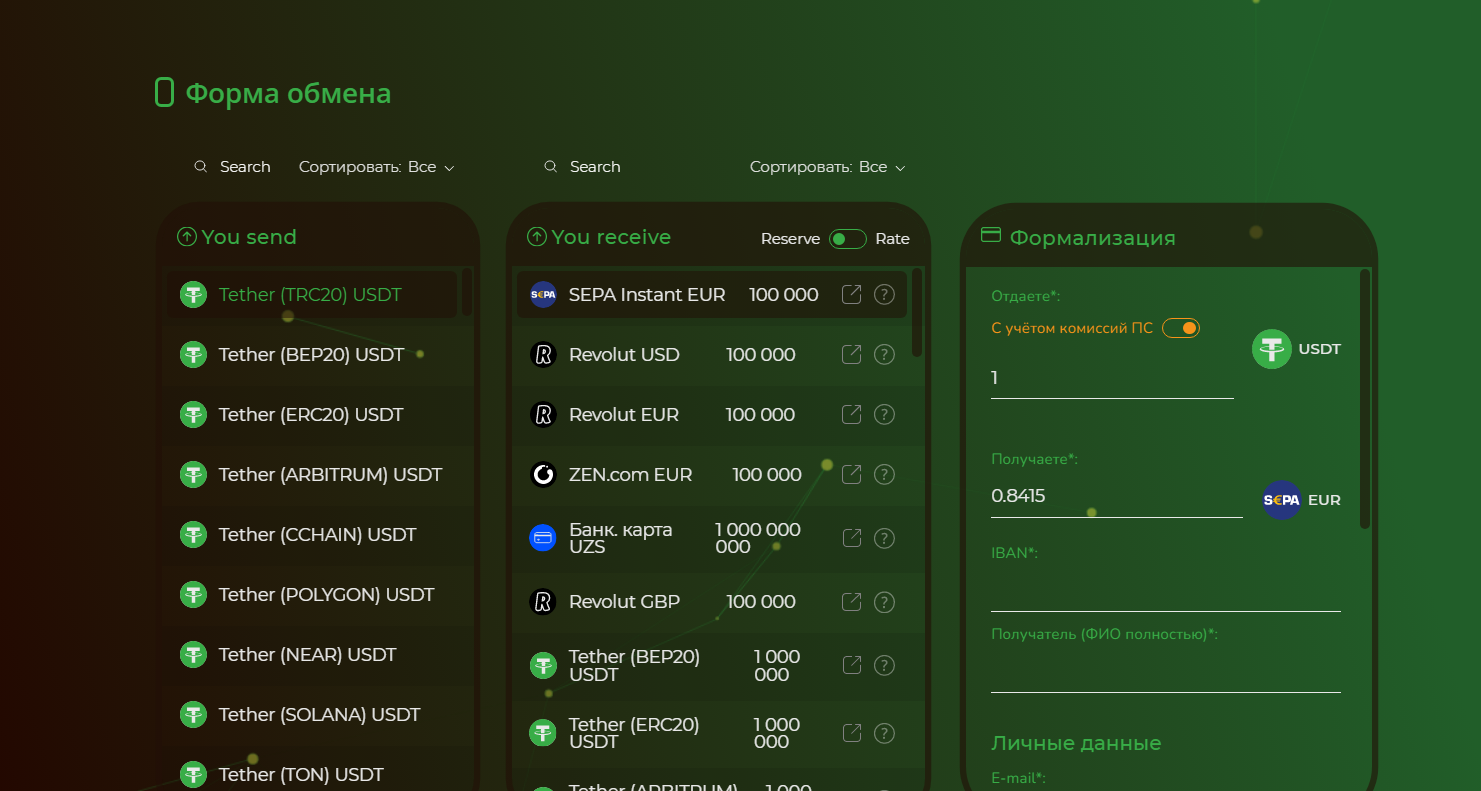Select Revolut EUR to receive
1481x791 pixels.
(718, 414)
